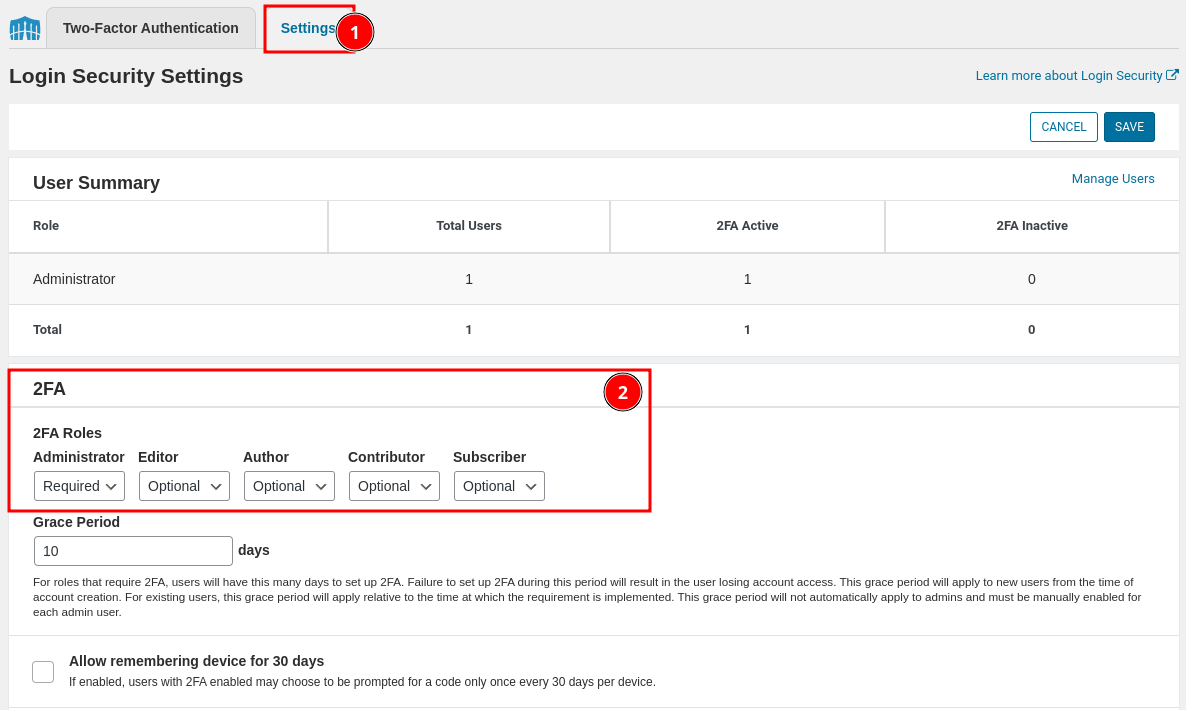
Task: Enable remembering device for 30 days checkbox
Action: [43, 672]
